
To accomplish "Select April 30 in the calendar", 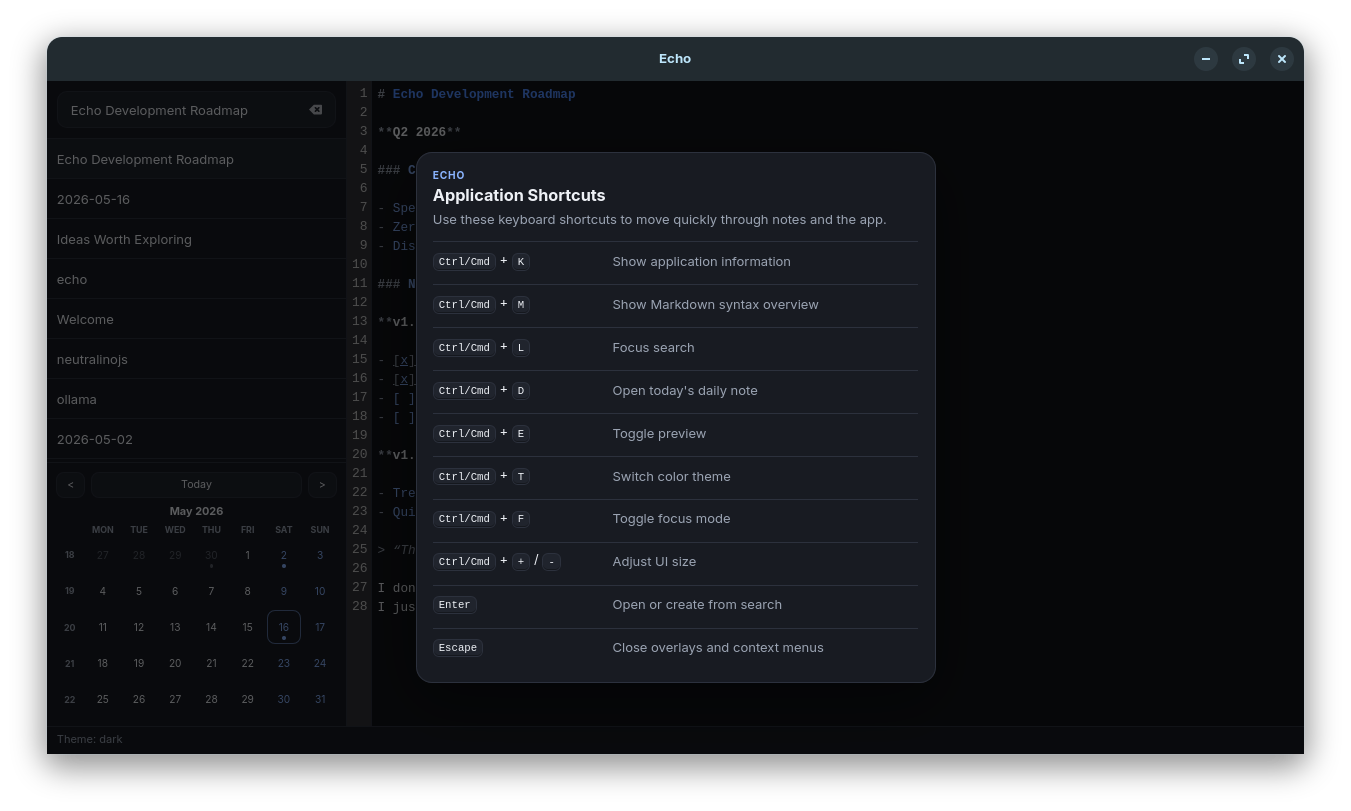I will click(211, 555).
